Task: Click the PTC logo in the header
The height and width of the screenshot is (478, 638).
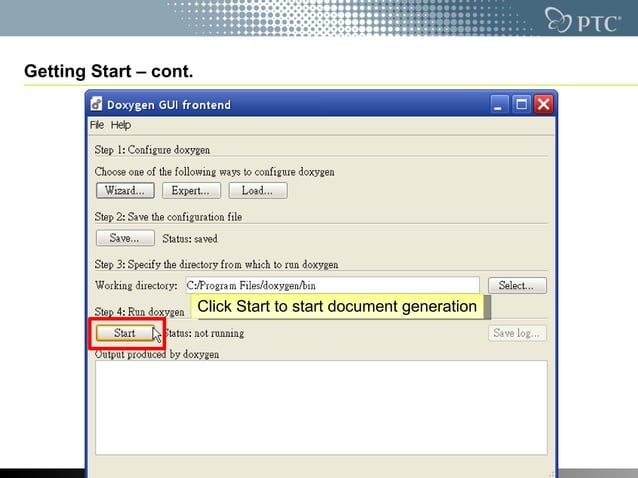Action: point(582,20)
